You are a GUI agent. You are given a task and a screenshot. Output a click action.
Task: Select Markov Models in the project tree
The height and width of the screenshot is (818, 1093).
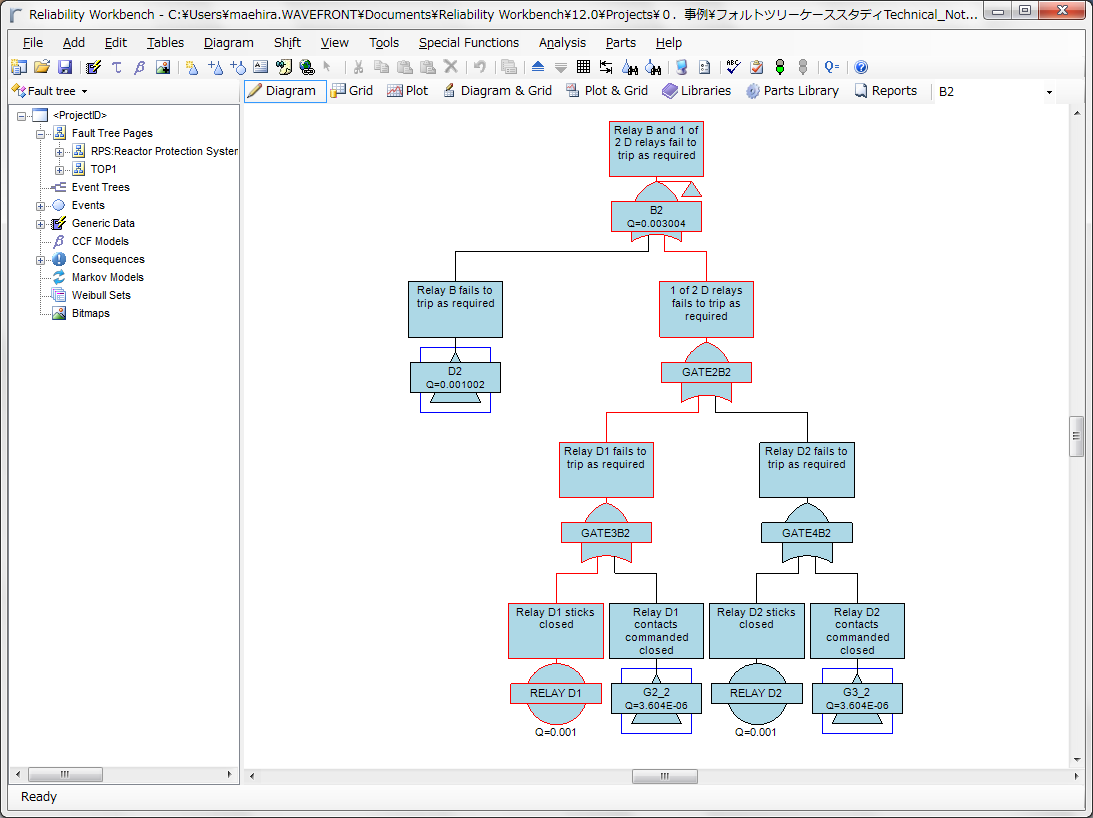pos(107,277)
